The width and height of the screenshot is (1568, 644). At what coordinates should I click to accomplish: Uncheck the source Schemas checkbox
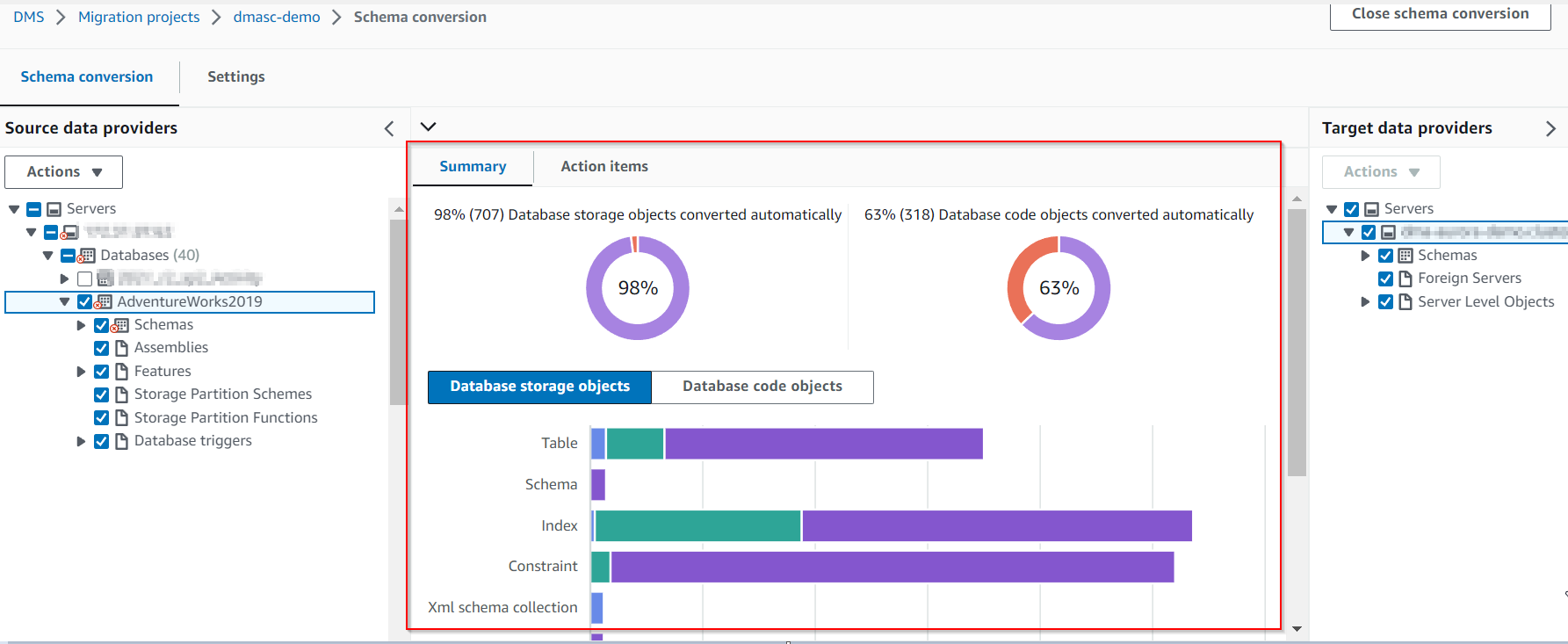[x=101, y=325]
